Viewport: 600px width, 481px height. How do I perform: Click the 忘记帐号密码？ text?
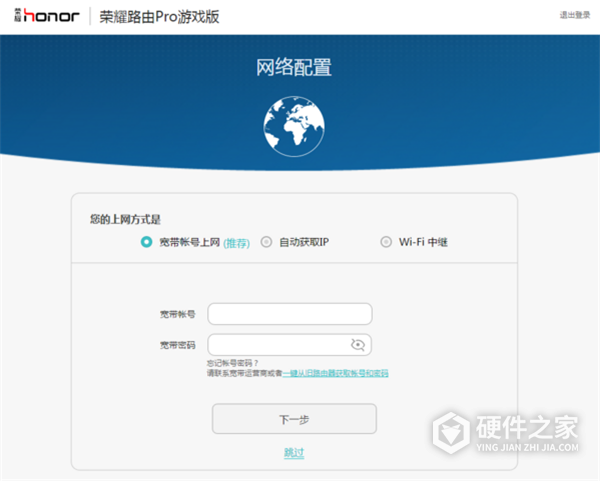click(x=233, y=363)
